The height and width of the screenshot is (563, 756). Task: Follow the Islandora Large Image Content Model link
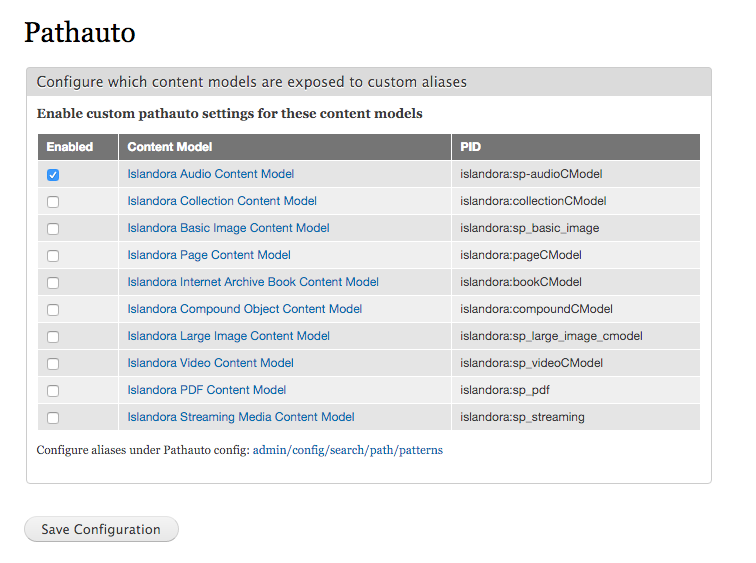pyautogui.click(x=229, y=336)
